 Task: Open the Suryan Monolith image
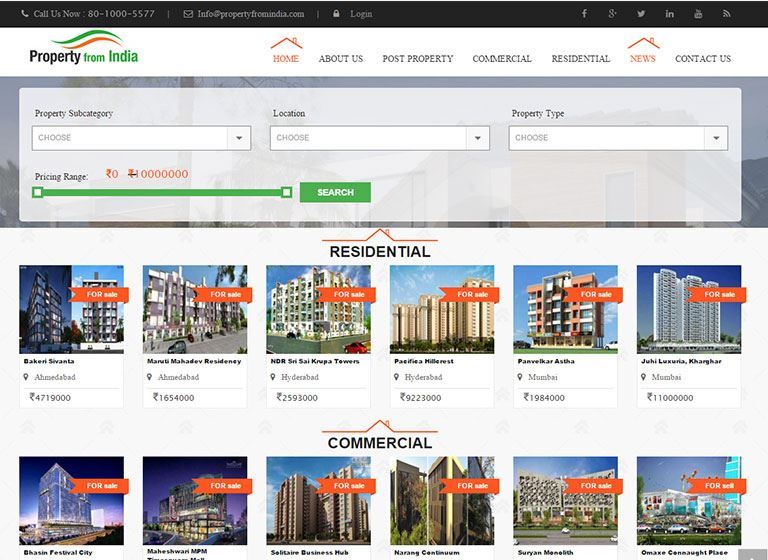pos(565,500)
